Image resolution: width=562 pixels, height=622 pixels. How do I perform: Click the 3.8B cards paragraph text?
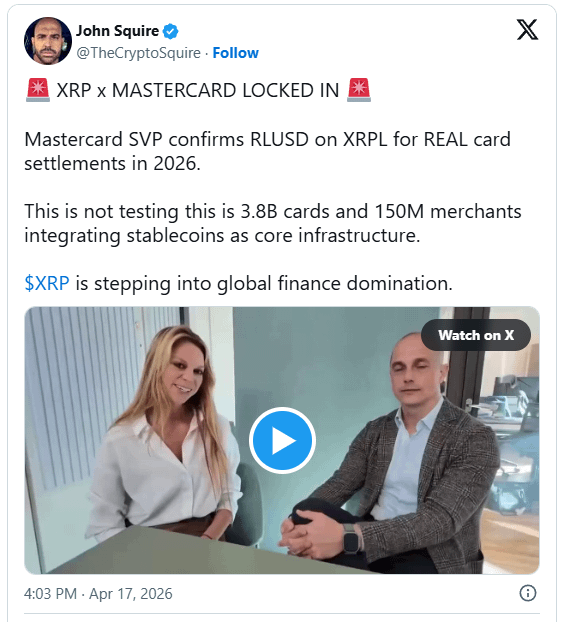pos(272,223)
